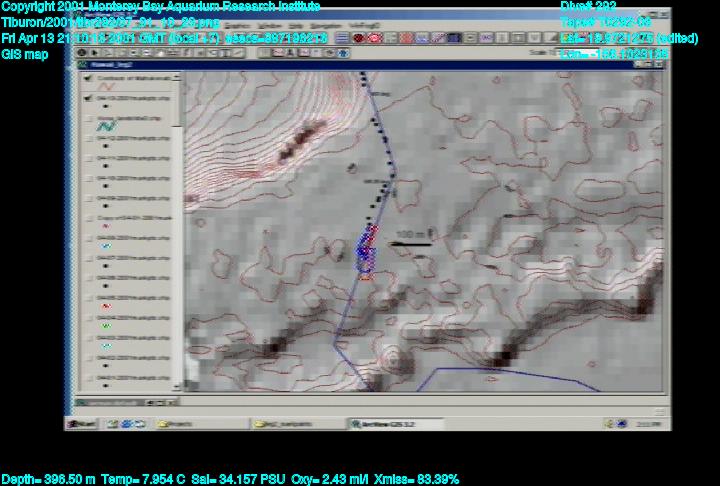720x486 pixels.
Task: Uncheck the layer directly below Contours
Action: pyautogui.click(x=88, y=99)
